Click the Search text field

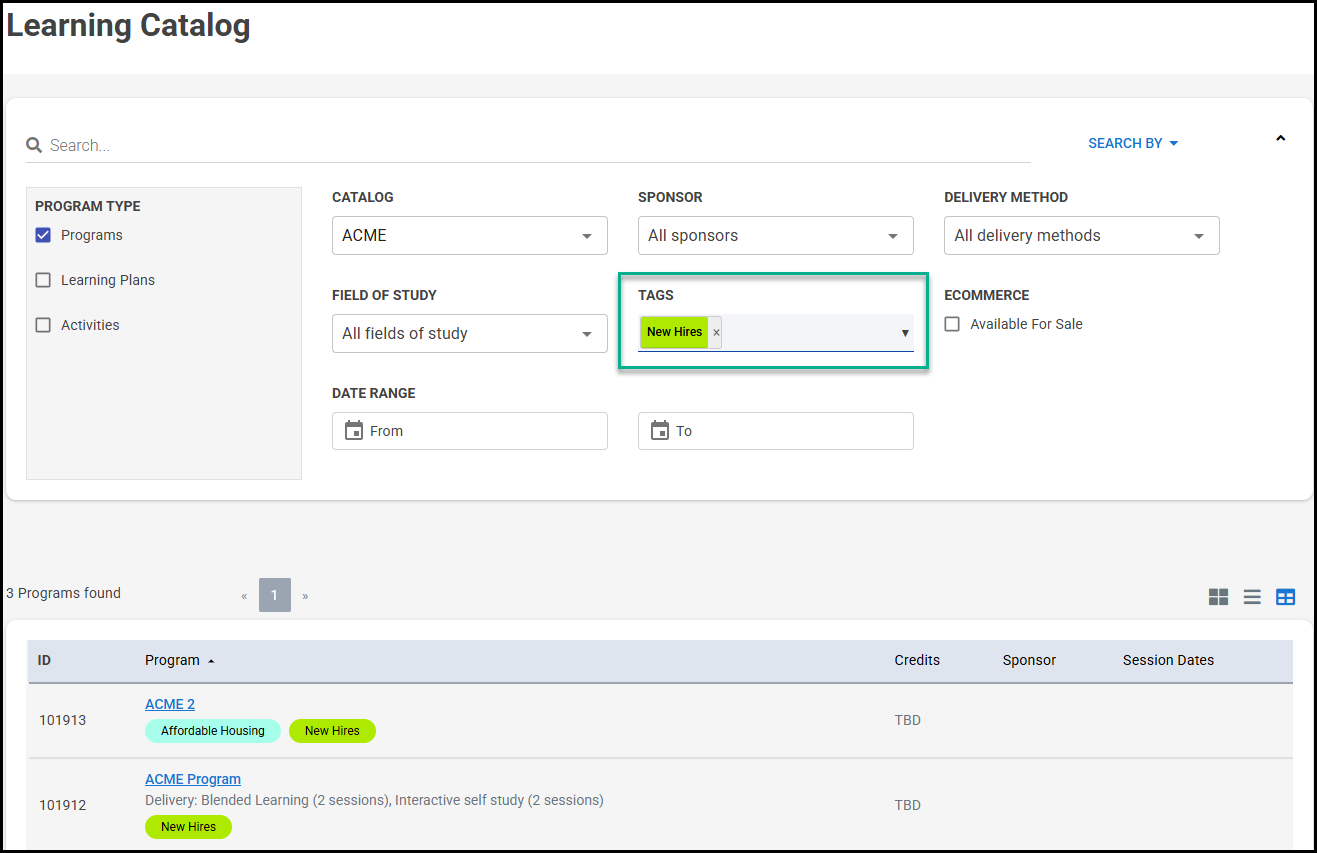tap(530, 146)
